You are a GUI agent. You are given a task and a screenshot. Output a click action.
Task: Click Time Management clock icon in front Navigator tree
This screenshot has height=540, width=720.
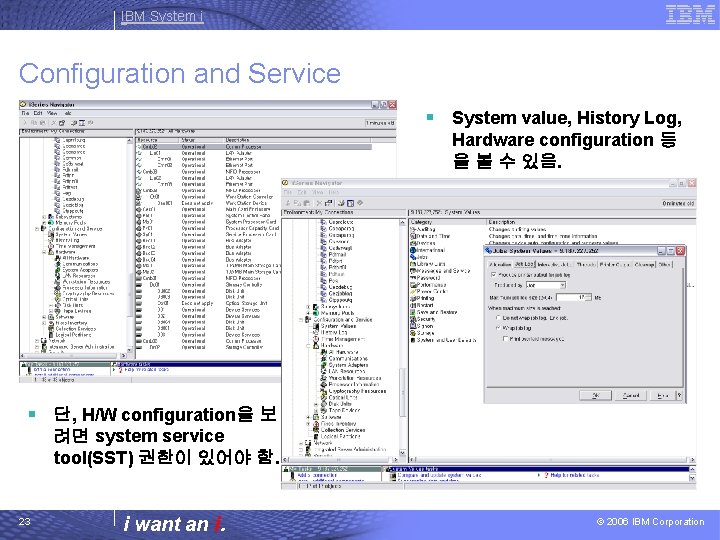(316, 339)
